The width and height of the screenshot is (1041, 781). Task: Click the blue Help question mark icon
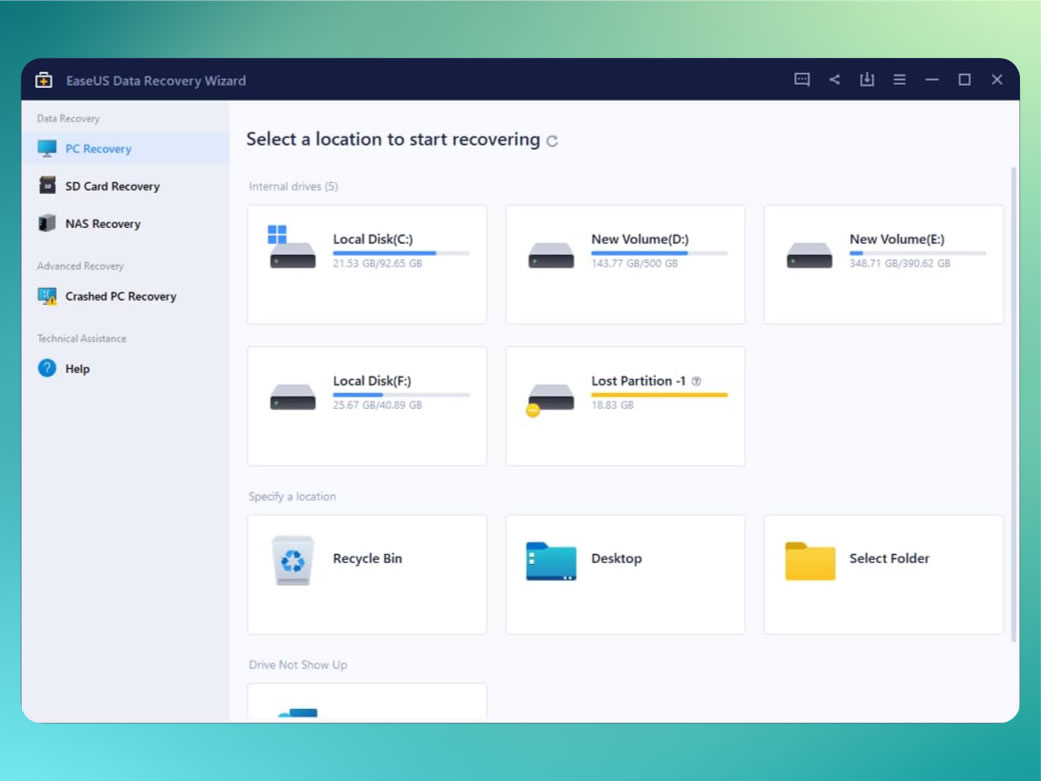(x=47, y=368)
